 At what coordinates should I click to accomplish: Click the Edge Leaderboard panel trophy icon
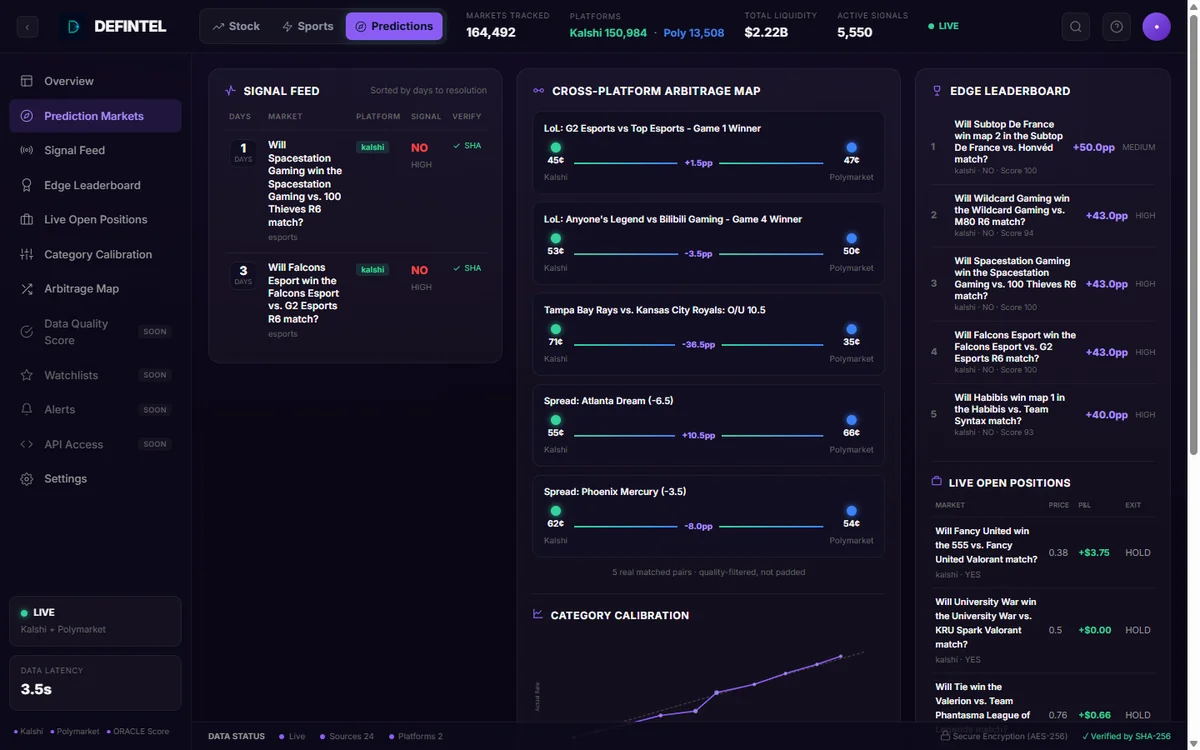click(x=937, y=90)
